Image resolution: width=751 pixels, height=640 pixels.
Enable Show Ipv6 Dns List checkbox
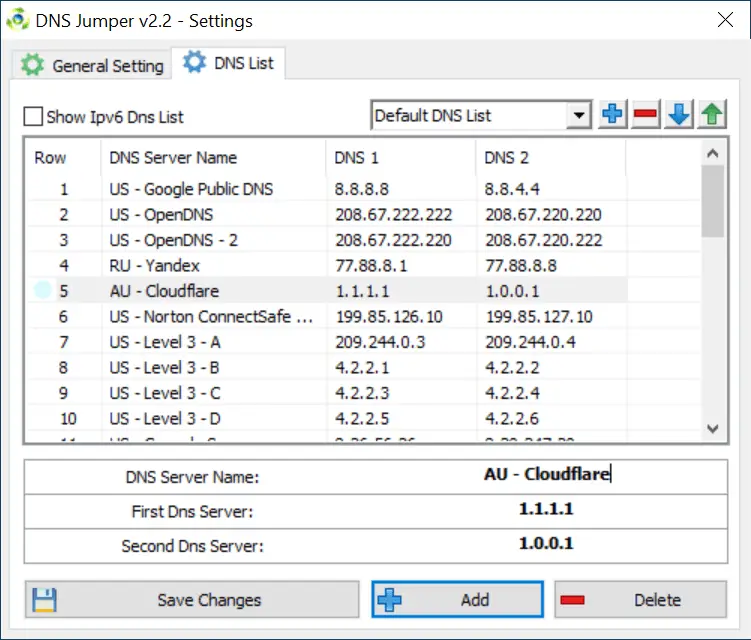tap(33, 116)
